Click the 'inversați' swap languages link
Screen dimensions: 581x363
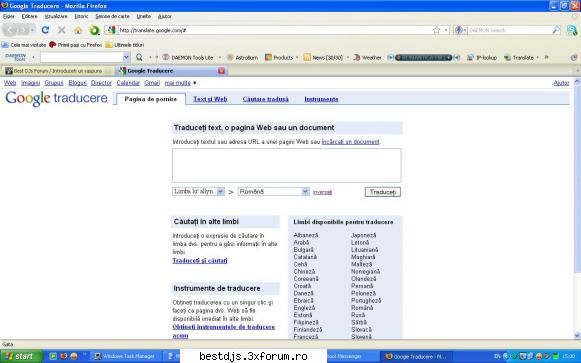(x=322, y=192)
